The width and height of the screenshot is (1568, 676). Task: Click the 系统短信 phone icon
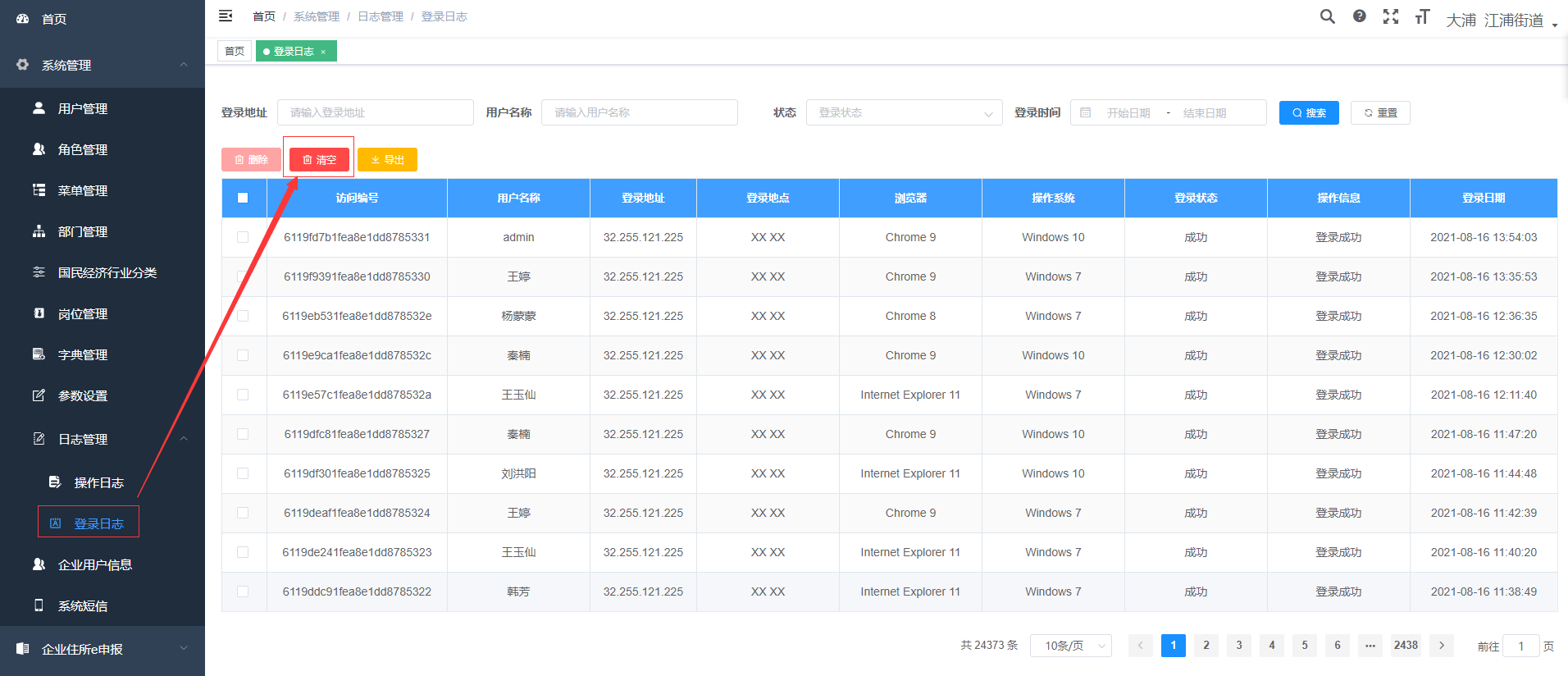tap(39, 605)
